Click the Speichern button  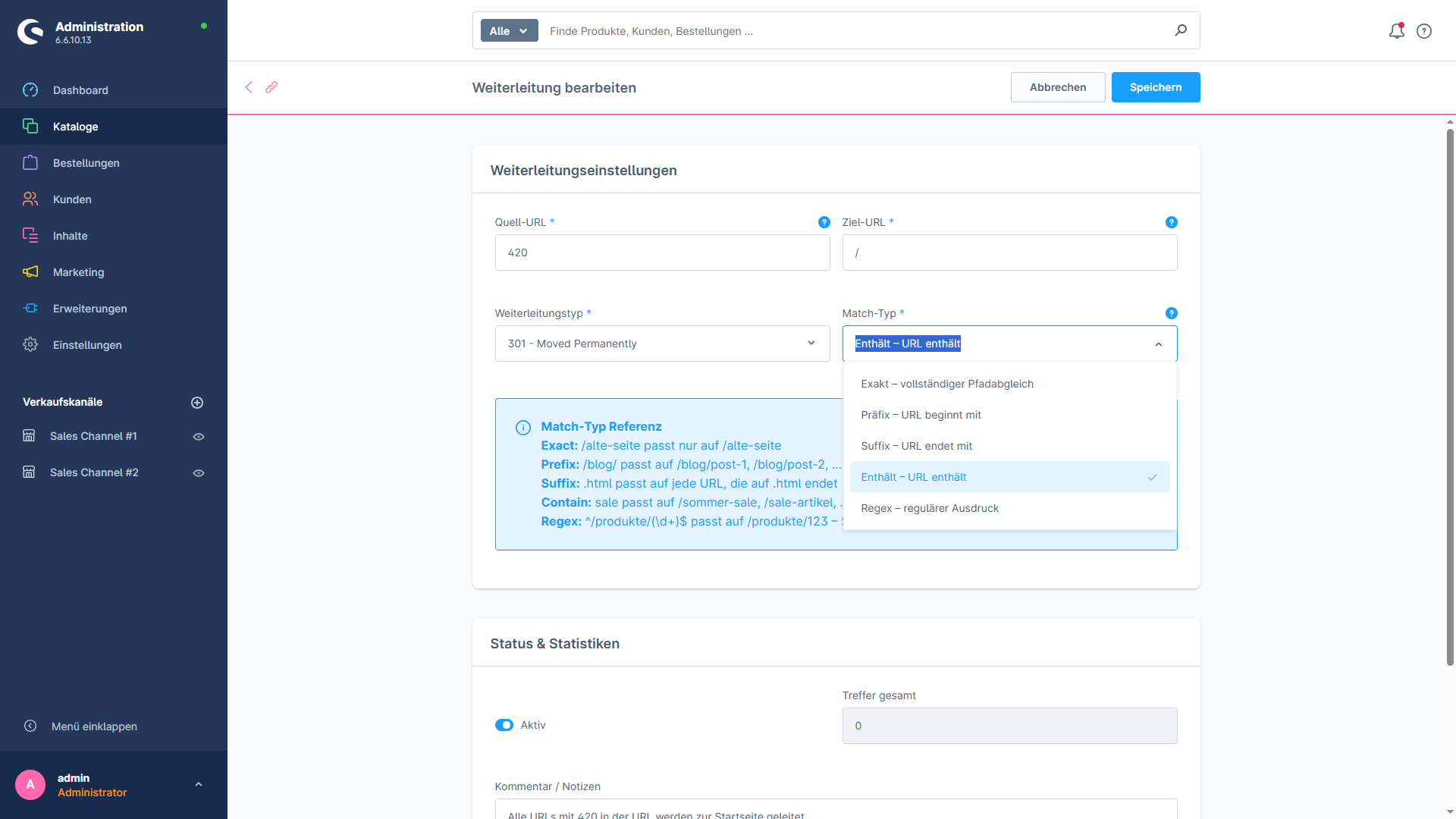click(x=1155, y=87)
